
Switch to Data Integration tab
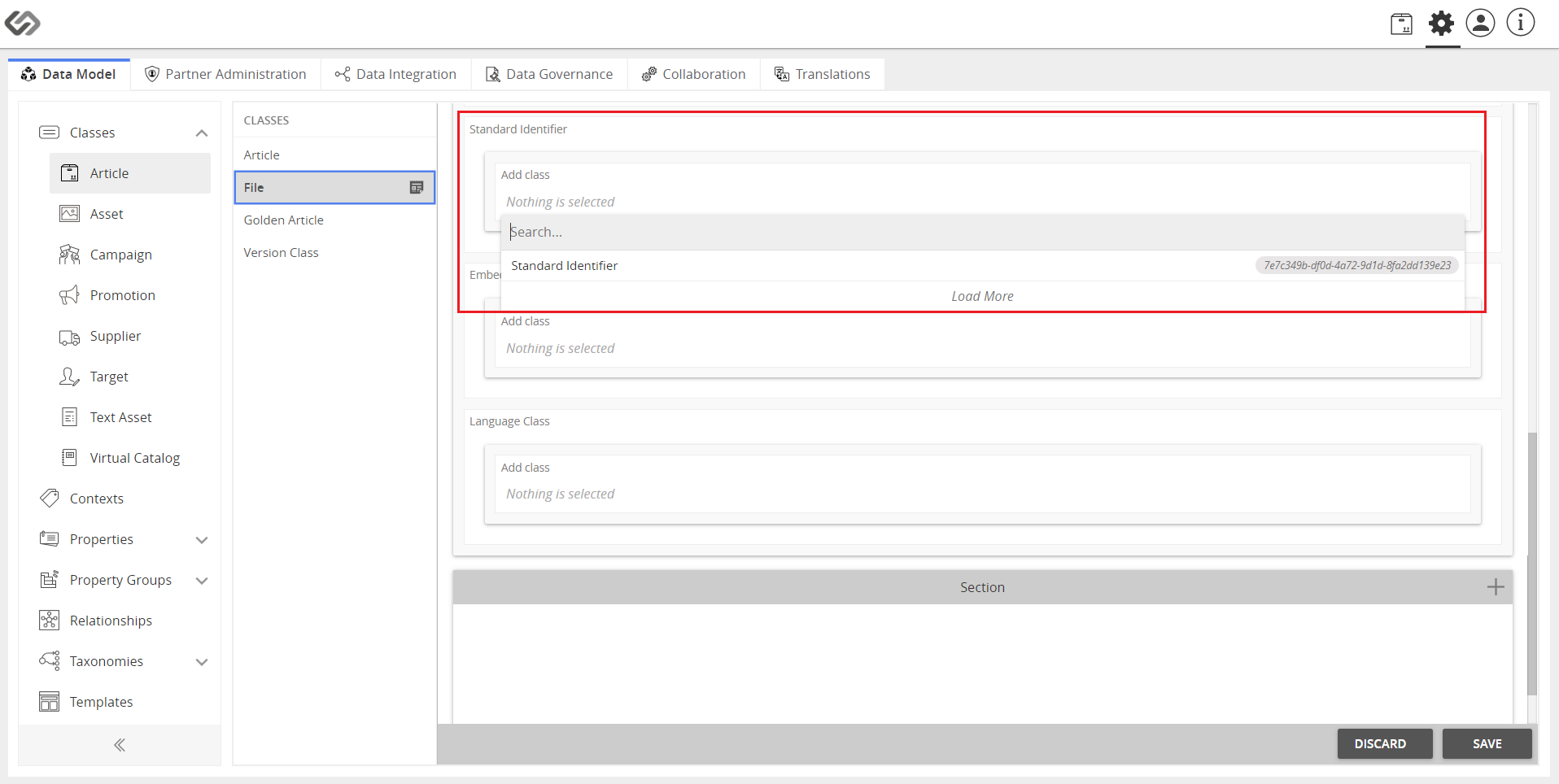[x=396, y=74]
